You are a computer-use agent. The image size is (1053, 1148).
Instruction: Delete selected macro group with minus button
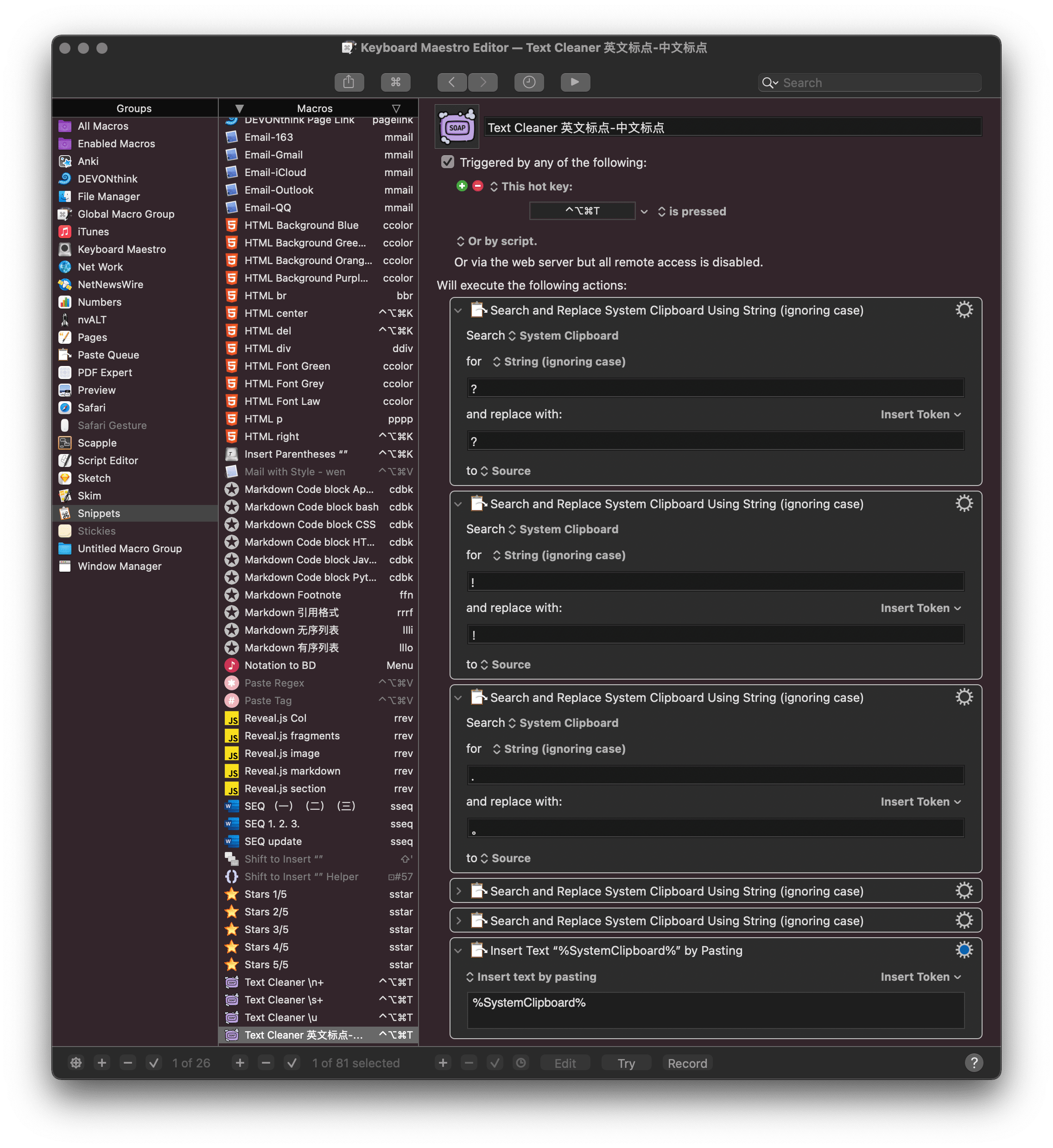pyautogui.click(x=127, y=1063)
